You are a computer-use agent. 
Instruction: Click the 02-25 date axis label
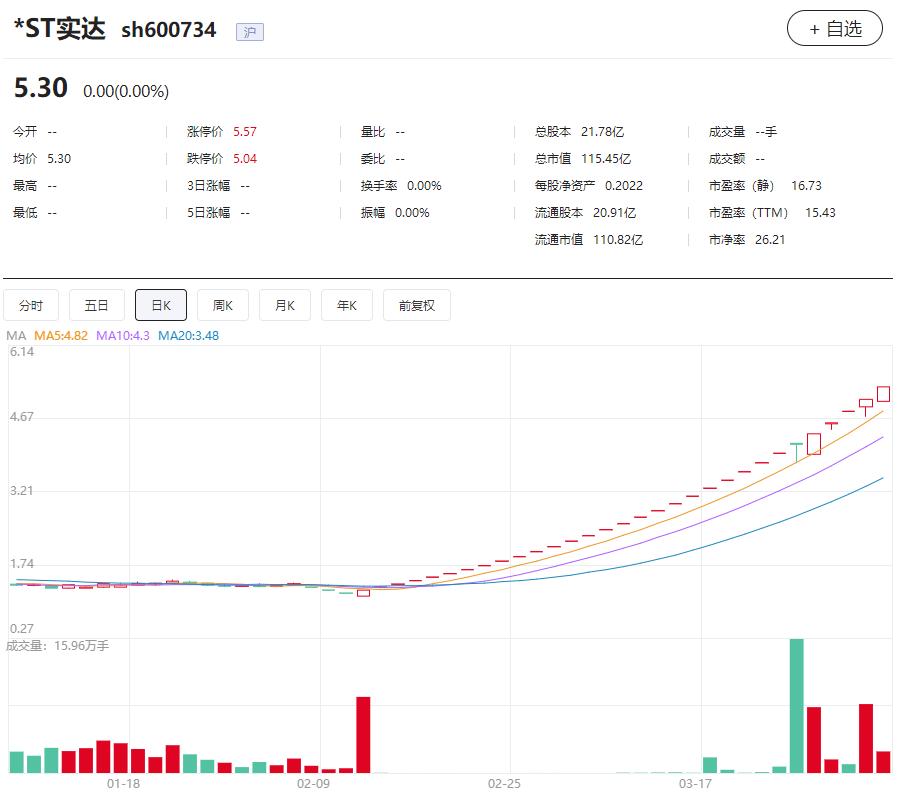point(504,786)
